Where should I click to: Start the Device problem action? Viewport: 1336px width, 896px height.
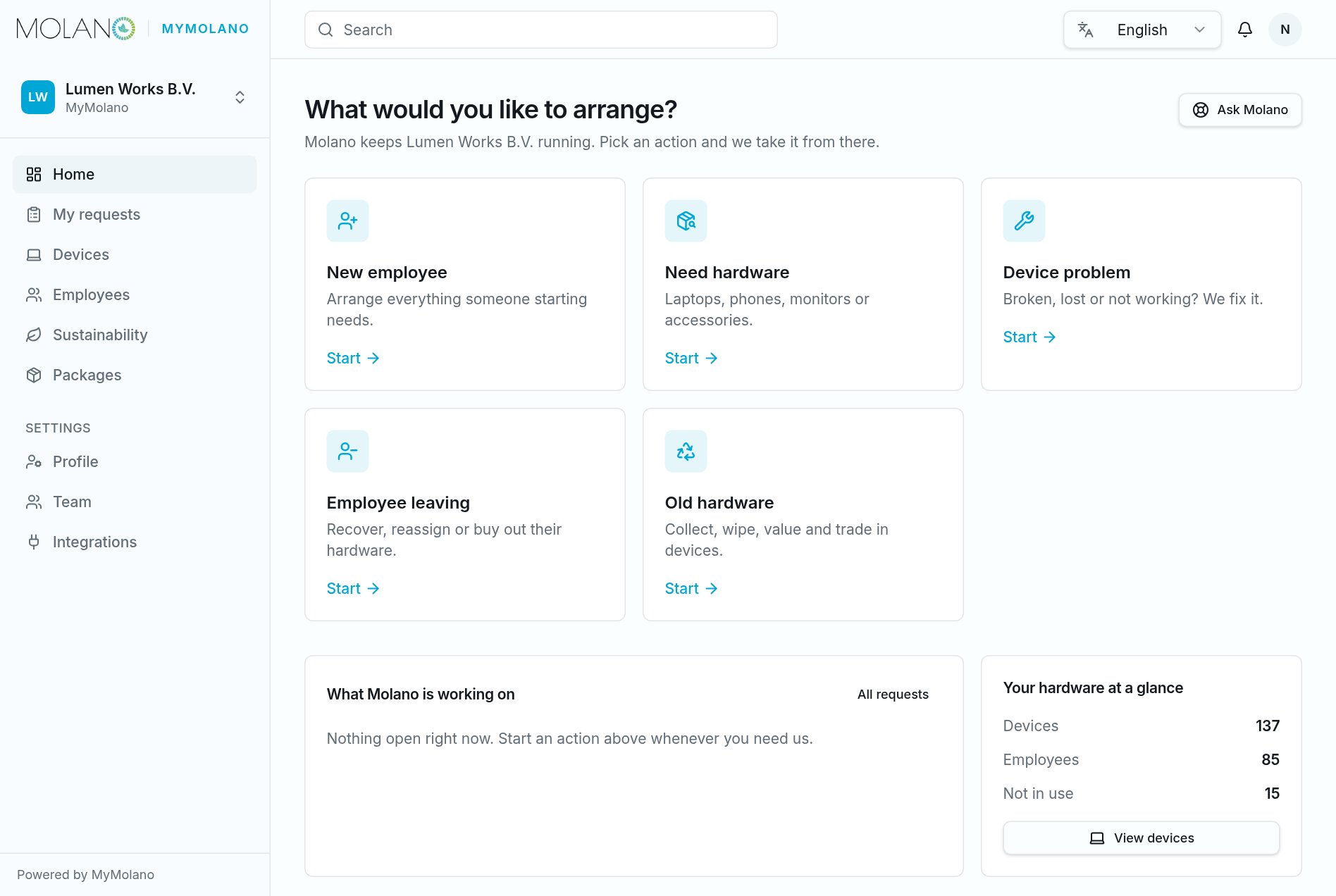(x=1029, y=337)
